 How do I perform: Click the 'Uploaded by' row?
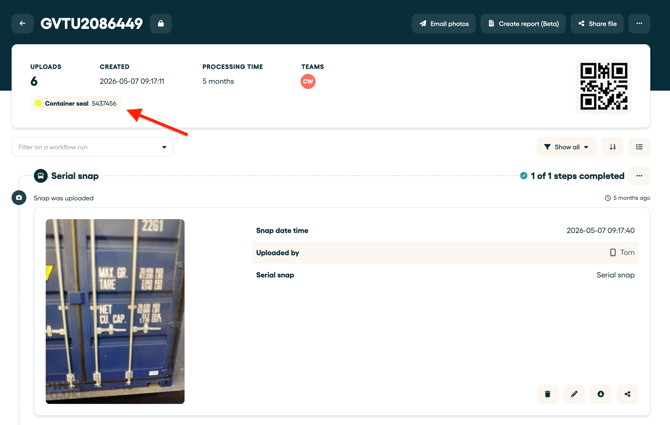[x=445, y=252]
